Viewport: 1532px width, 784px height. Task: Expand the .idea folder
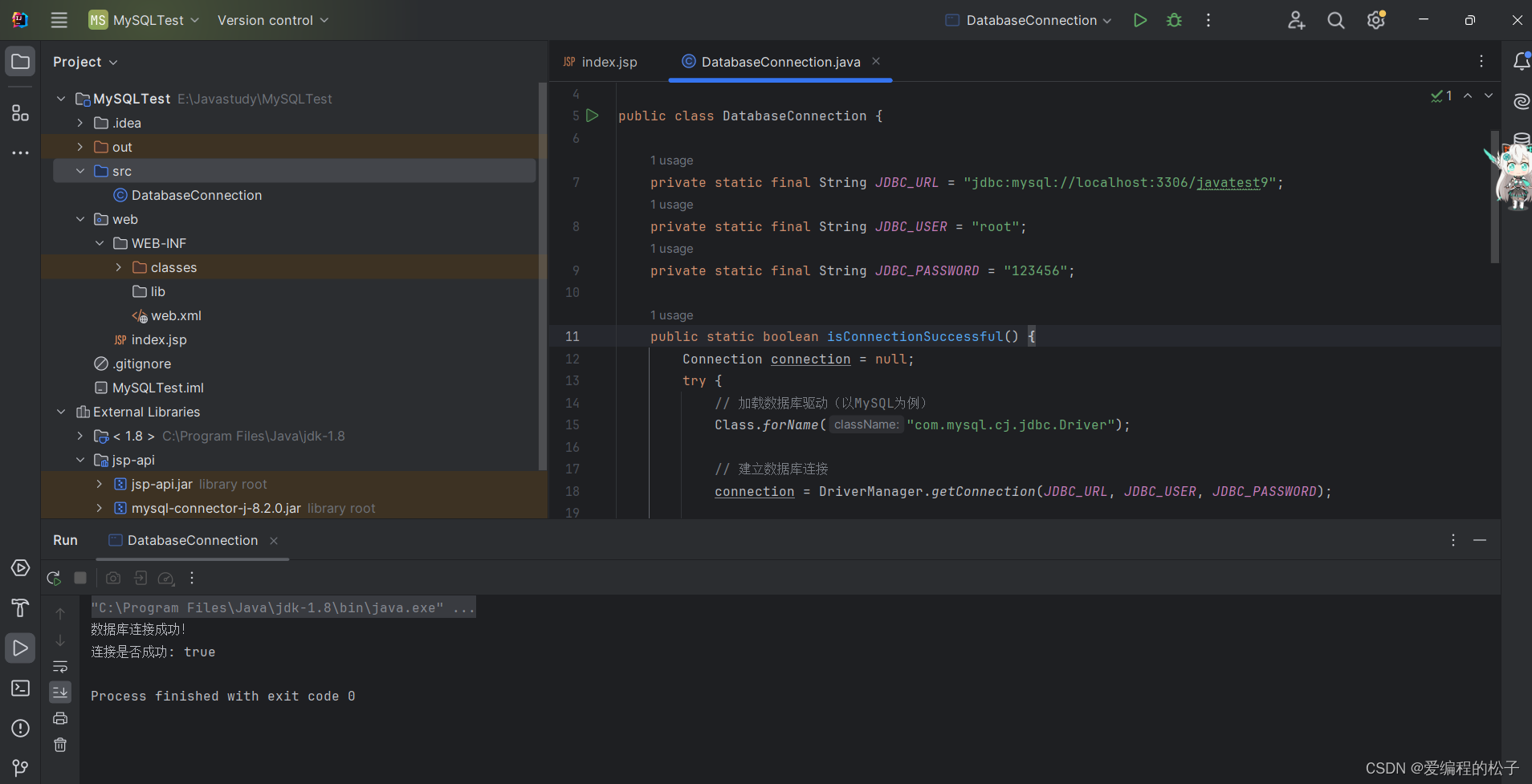click(x=80, y=123)
